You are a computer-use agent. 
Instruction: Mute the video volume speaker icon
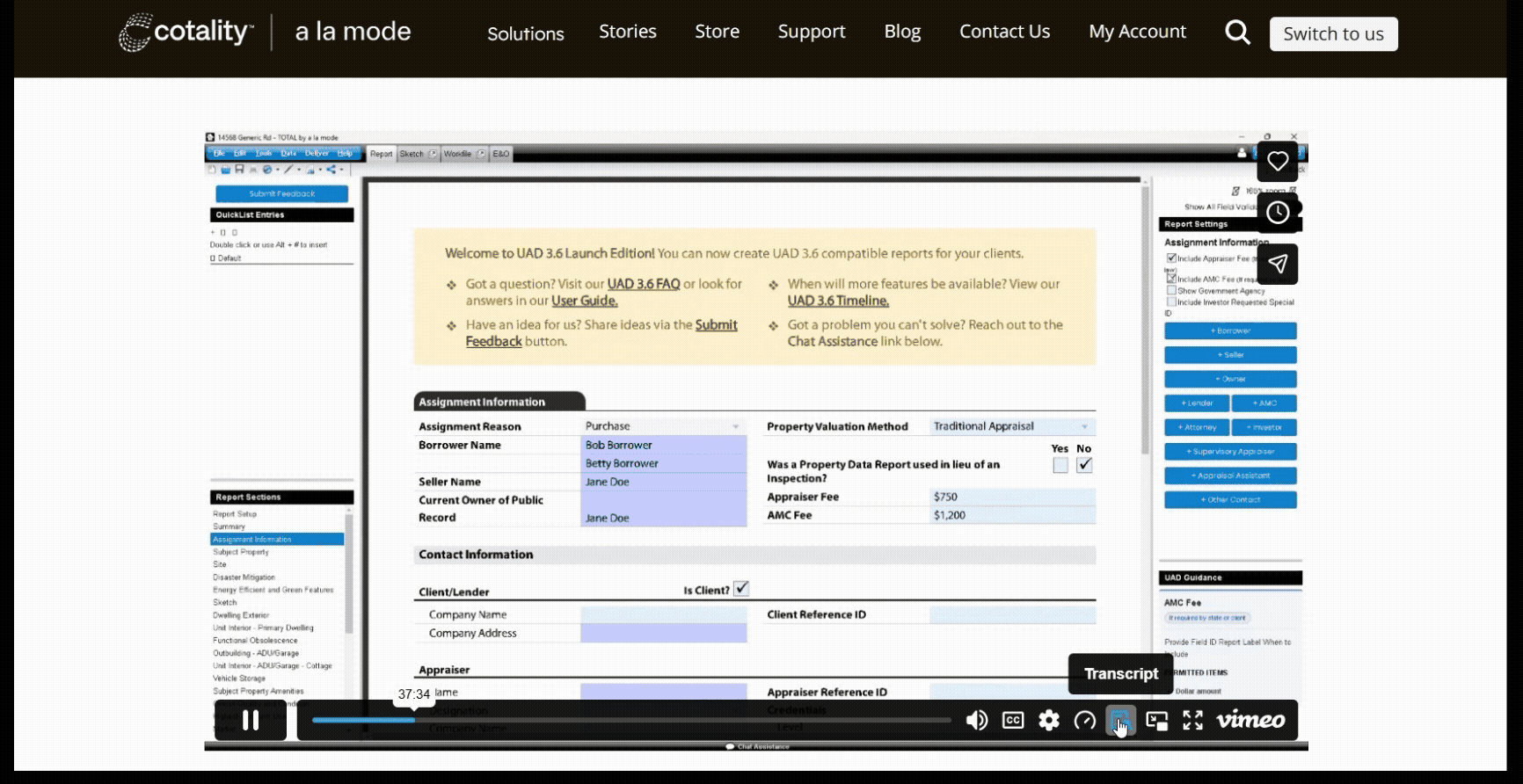[x=976, y=721]
